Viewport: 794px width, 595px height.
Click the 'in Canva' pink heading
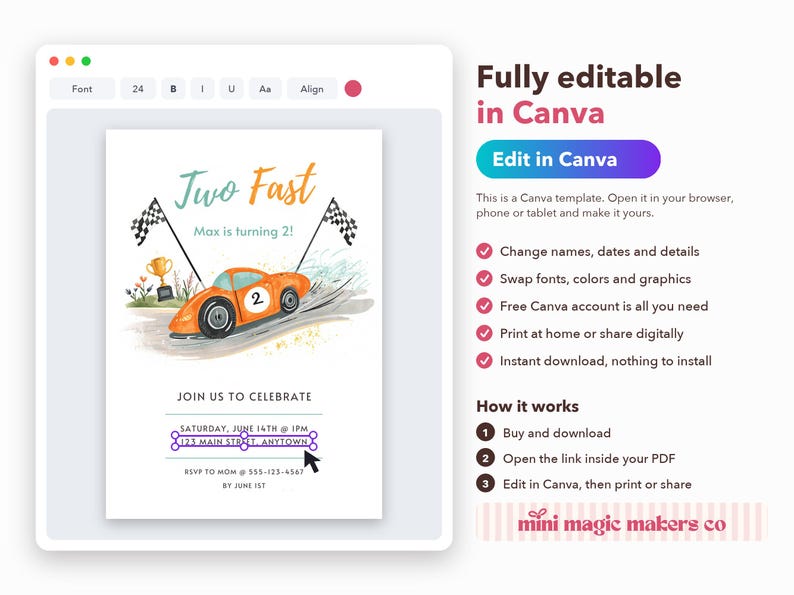tap(540, 112)
